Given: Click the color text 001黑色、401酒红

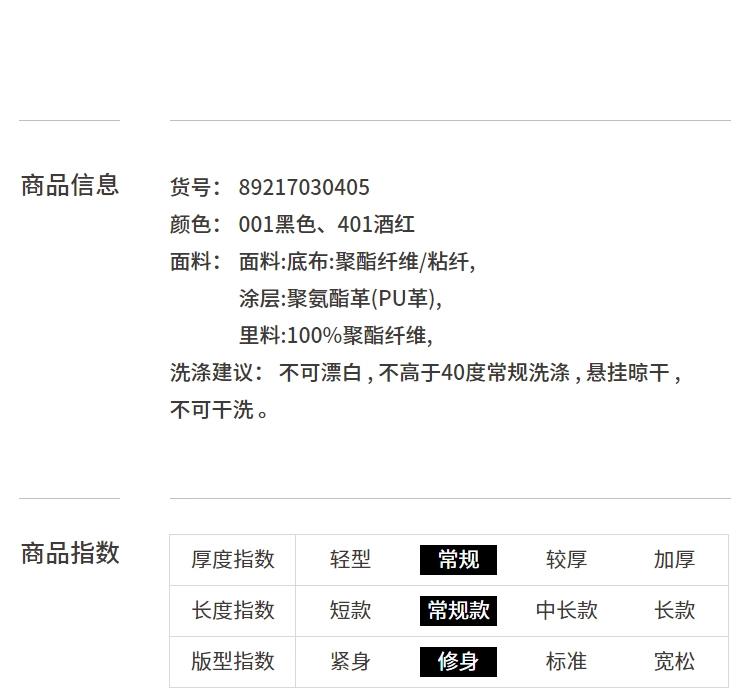Looking at the screenshot, I should [327, 224].
